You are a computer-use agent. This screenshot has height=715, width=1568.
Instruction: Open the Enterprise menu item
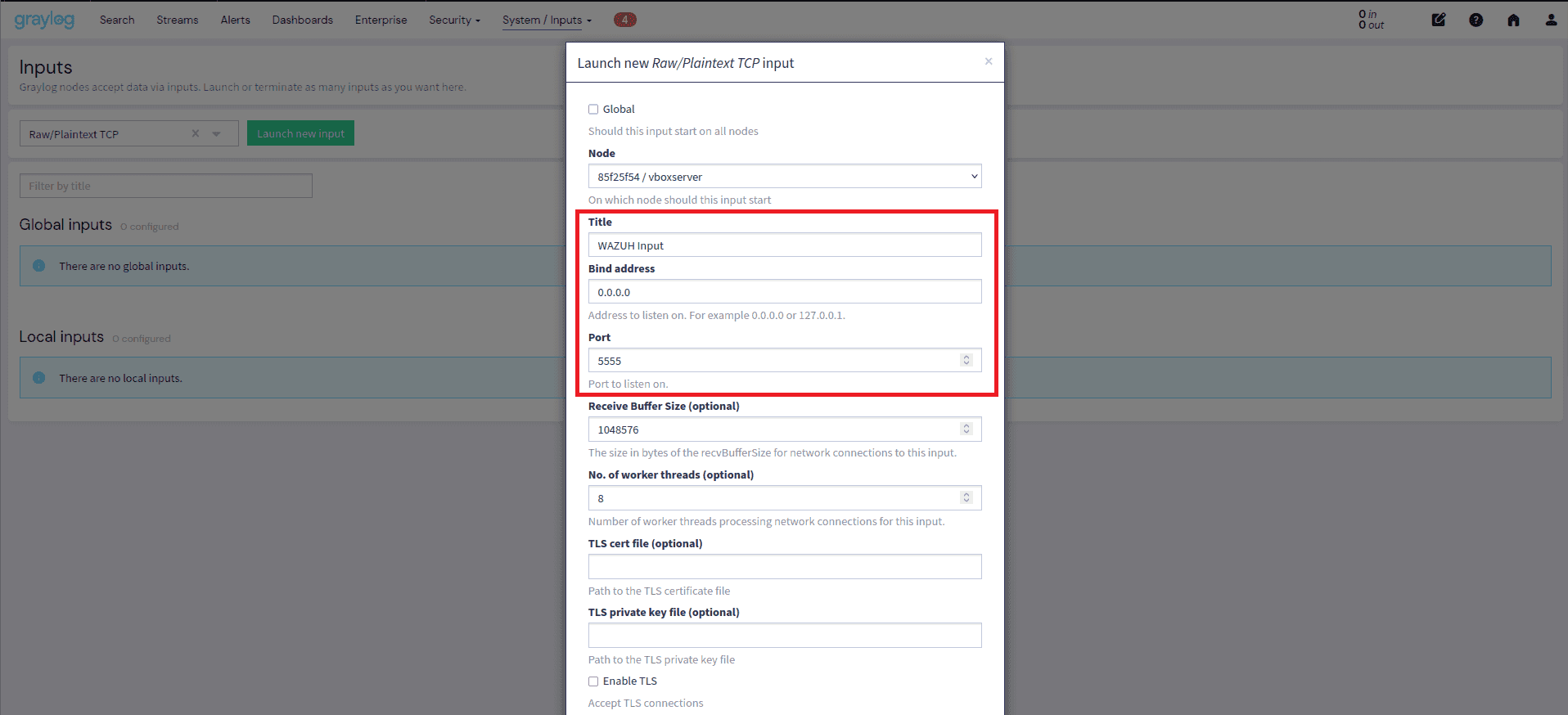(x=381, y=20)
